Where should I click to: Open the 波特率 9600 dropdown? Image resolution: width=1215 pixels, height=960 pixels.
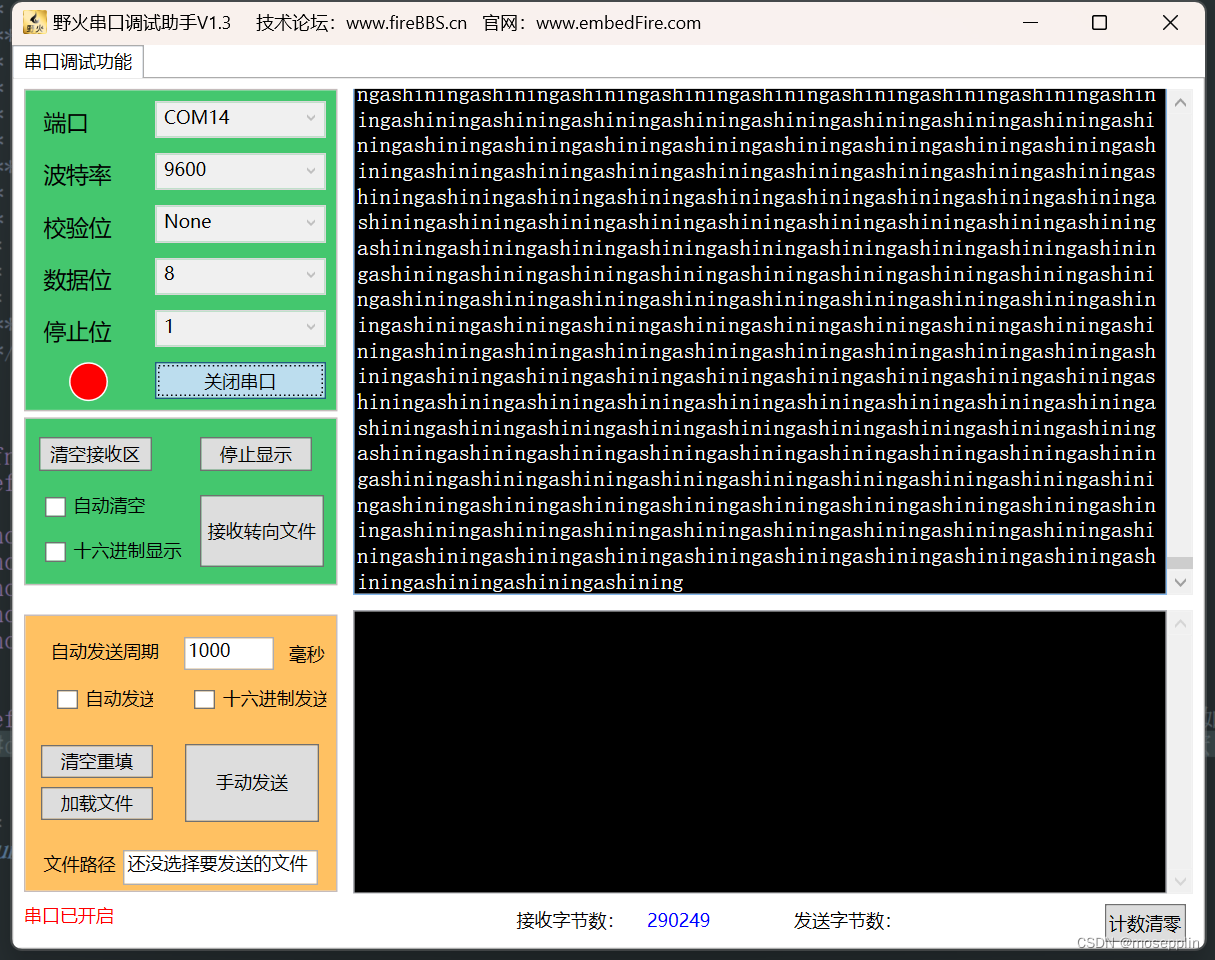coord(240,171)
